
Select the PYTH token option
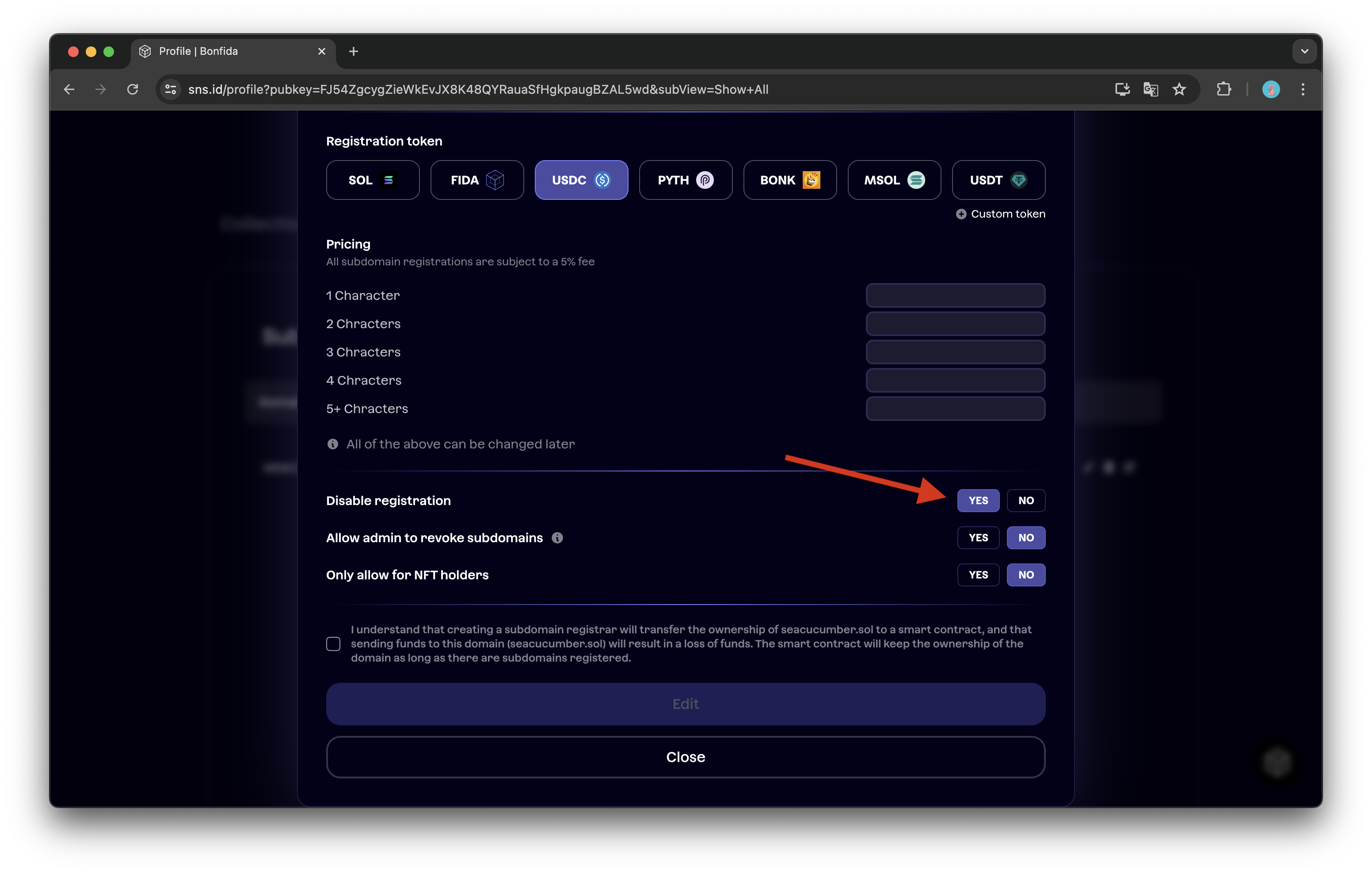click(x=686, y=180)
